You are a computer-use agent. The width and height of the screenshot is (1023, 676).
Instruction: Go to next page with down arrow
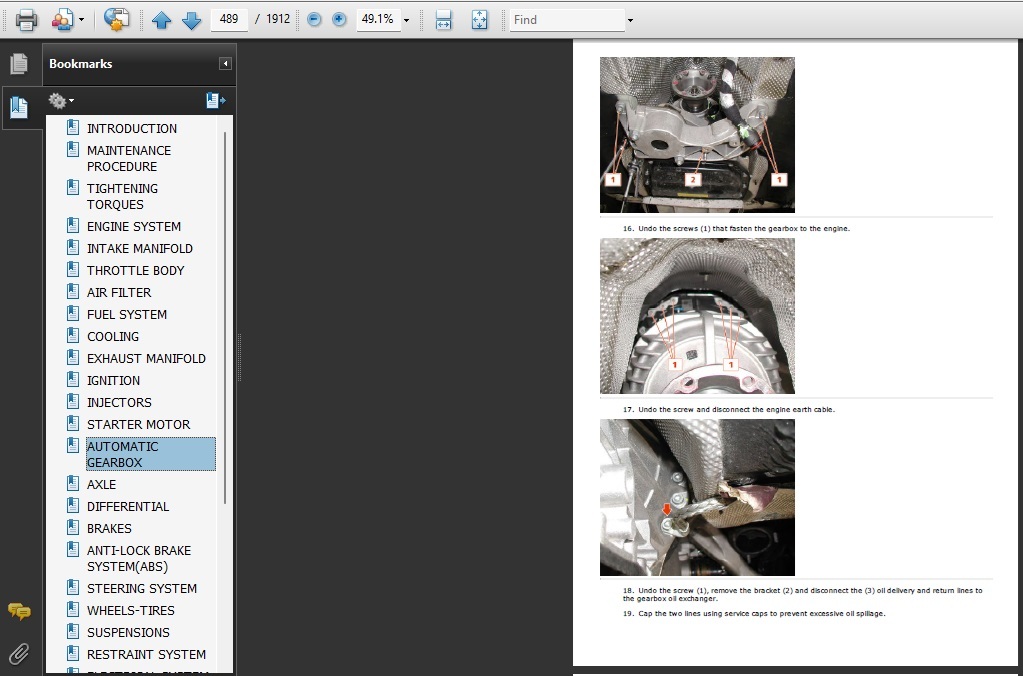click(191, 19)
